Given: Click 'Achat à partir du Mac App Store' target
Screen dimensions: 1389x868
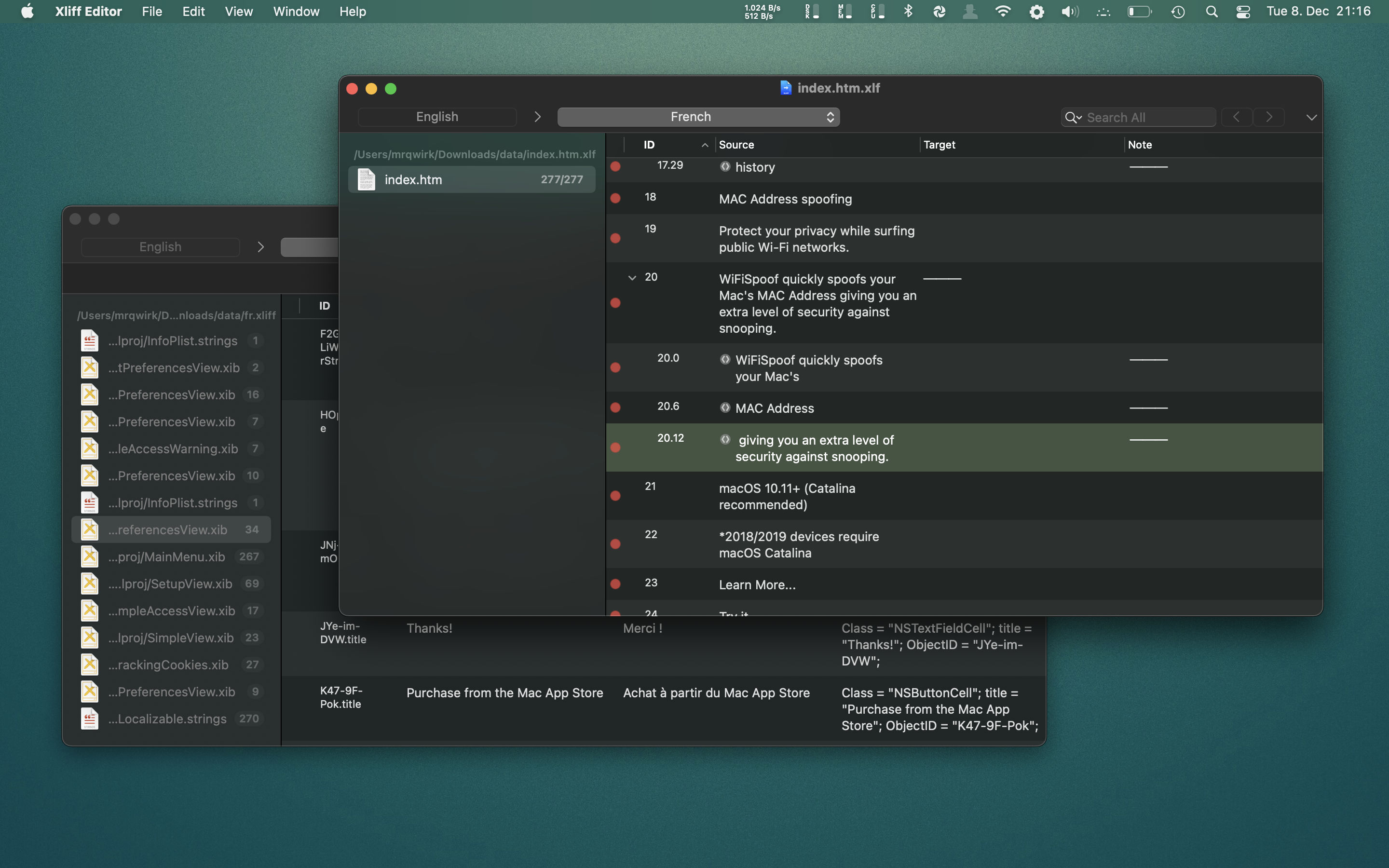Looking at the screenshot, I should 716,693.
